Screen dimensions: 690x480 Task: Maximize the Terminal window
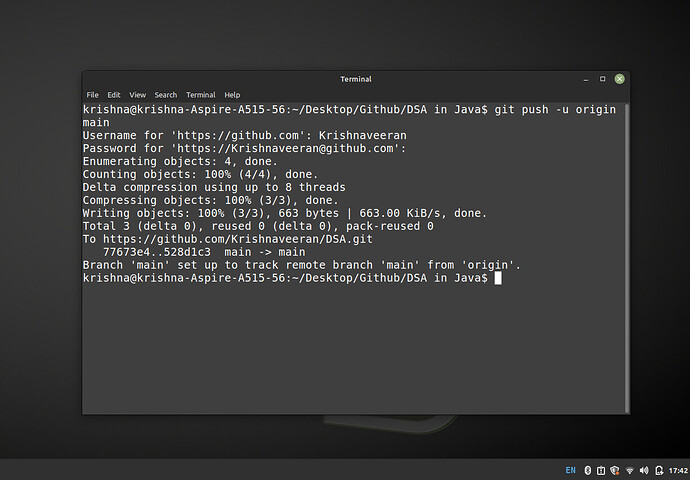(x=602, y=79)
